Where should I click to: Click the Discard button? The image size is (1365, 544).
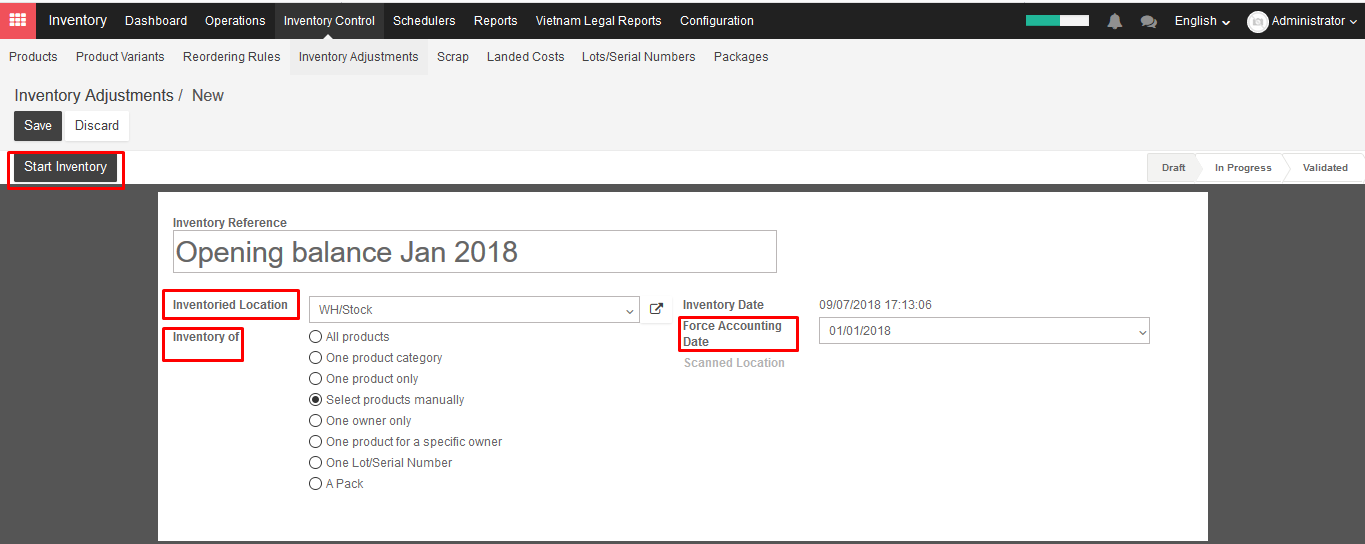tap(97, 126)
